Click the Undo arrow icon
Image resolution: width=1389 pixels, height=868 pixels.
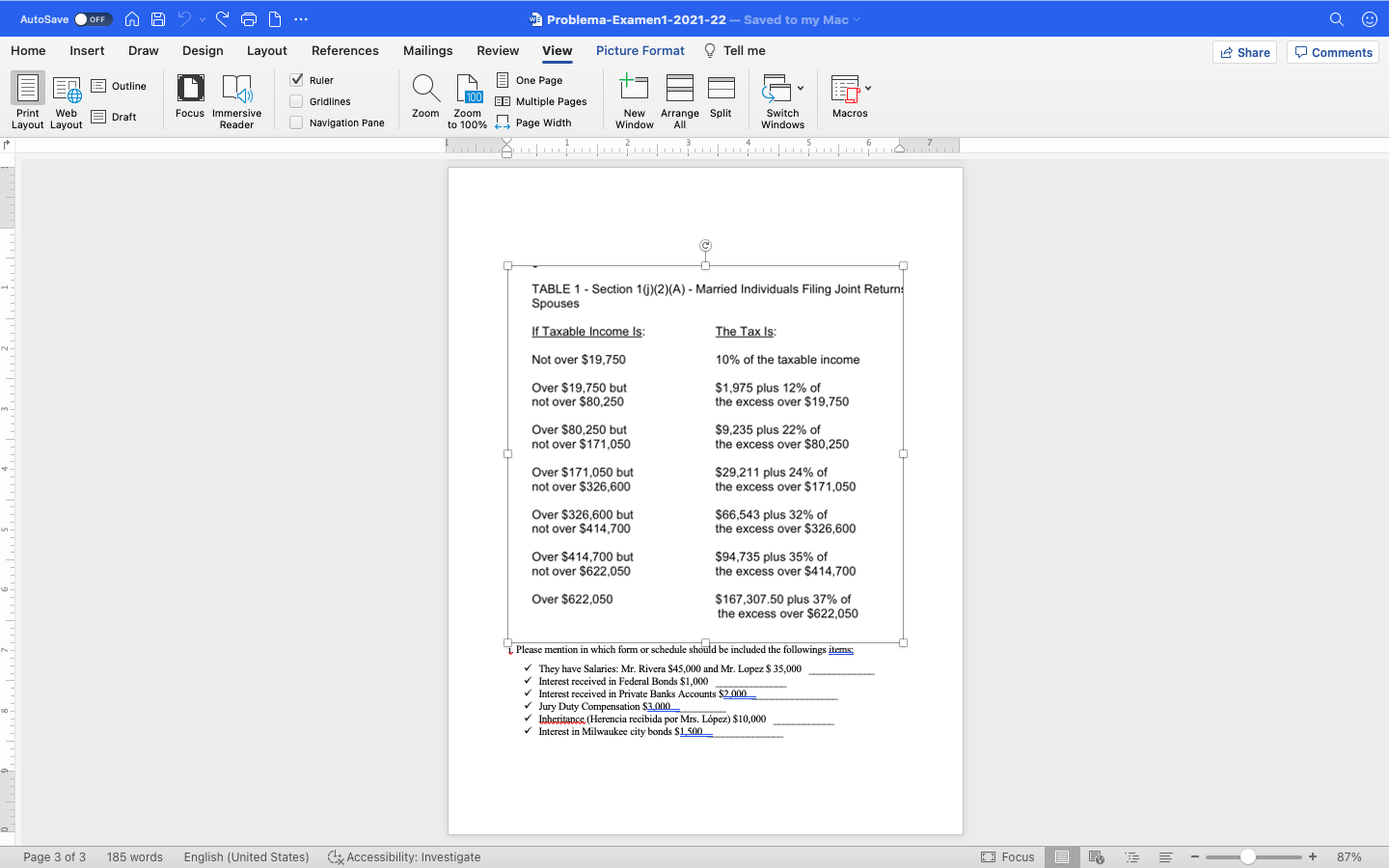click(184, 19)
